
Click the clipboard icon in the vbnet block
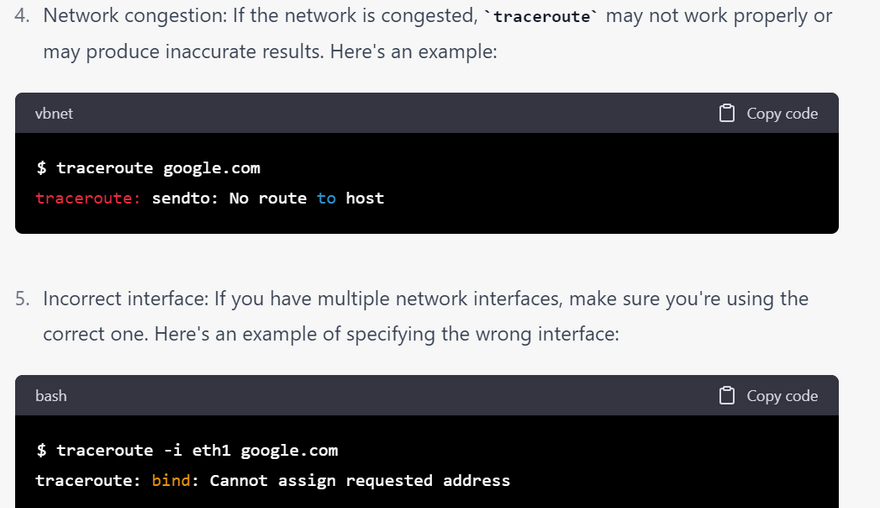(727, 114)
